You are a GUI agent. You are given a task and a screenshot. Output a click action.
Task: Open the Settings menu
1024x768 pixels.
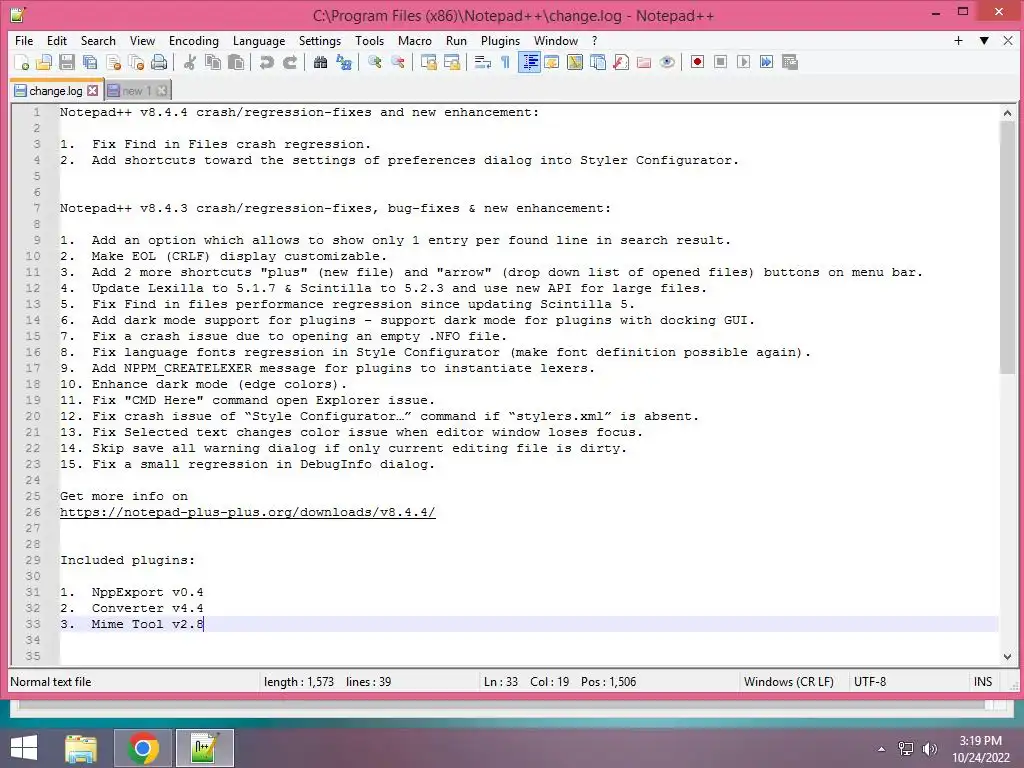tap(320, 40)
